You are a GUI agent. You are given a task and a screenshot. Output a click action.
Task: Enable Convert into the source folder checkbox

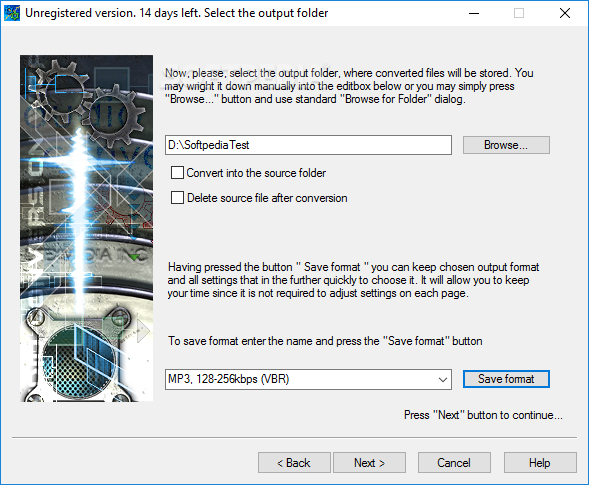pyautogui.click(x=177, y=173)
